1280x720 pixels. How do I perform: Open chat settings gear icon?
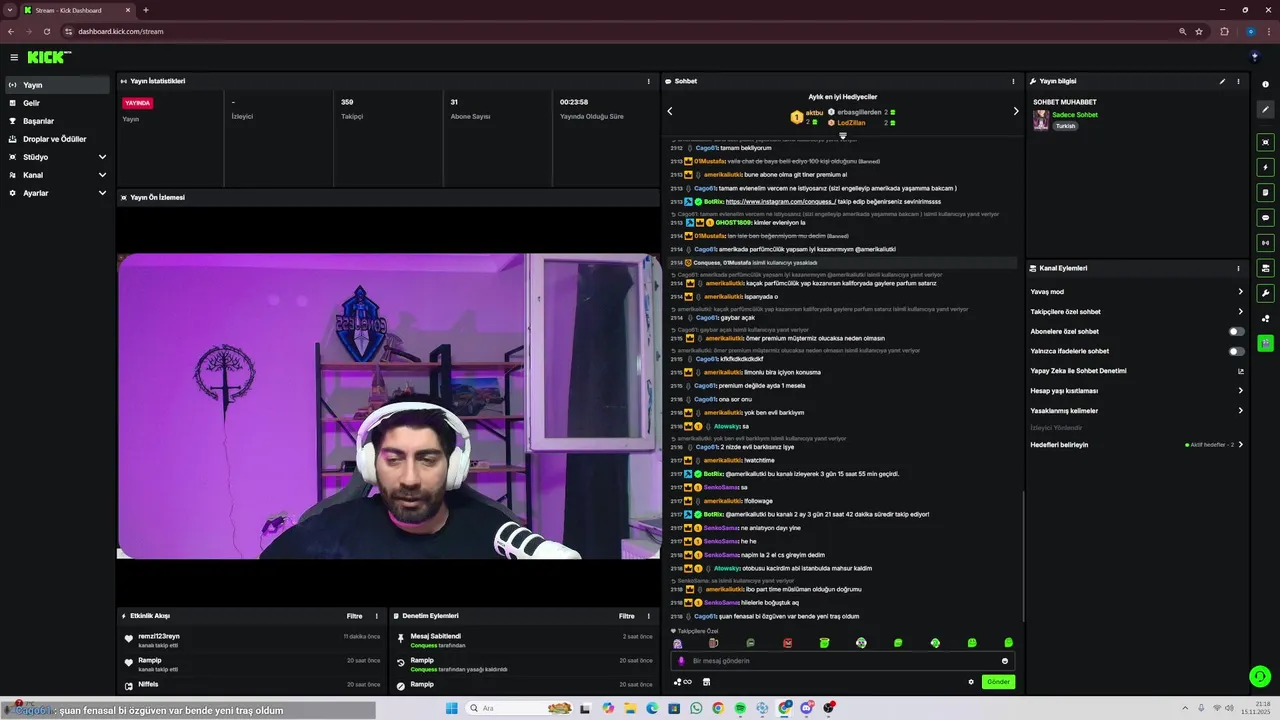point(970,682)
